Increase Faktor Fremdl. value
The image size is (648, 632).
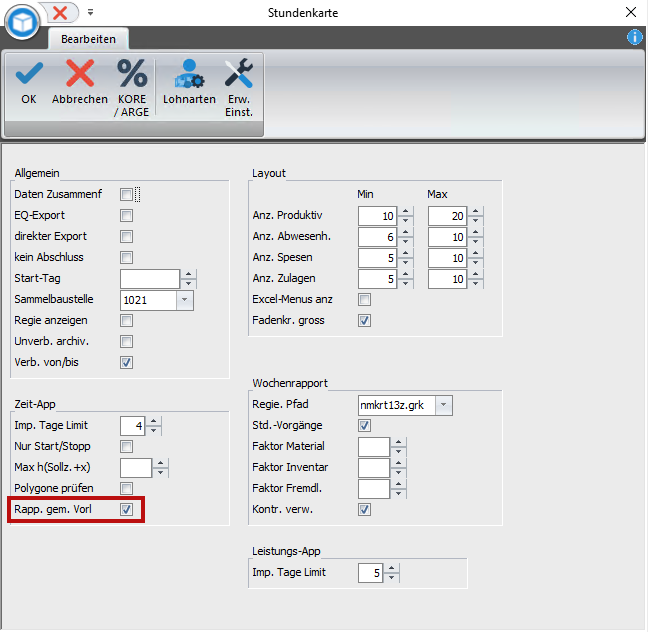click(398, 484)
